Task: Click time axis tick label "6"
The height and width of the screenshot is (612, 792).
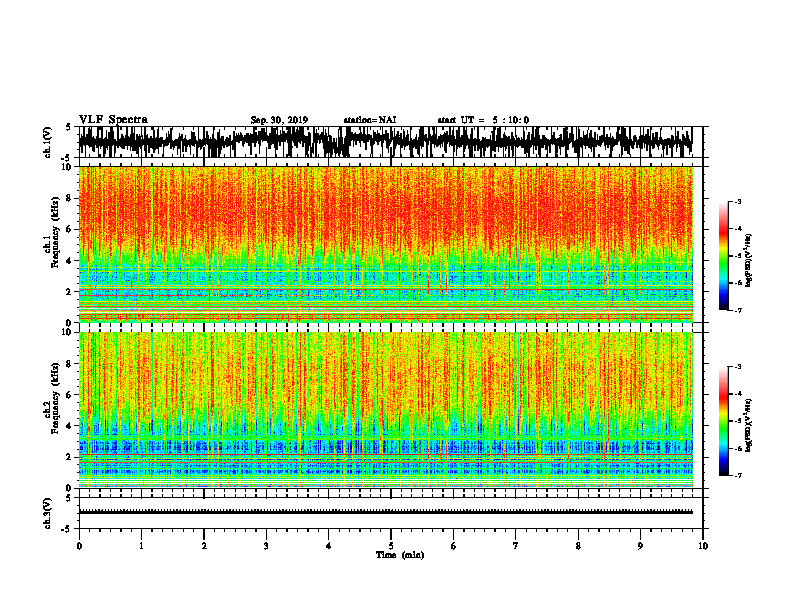Action: click(454, 546)
